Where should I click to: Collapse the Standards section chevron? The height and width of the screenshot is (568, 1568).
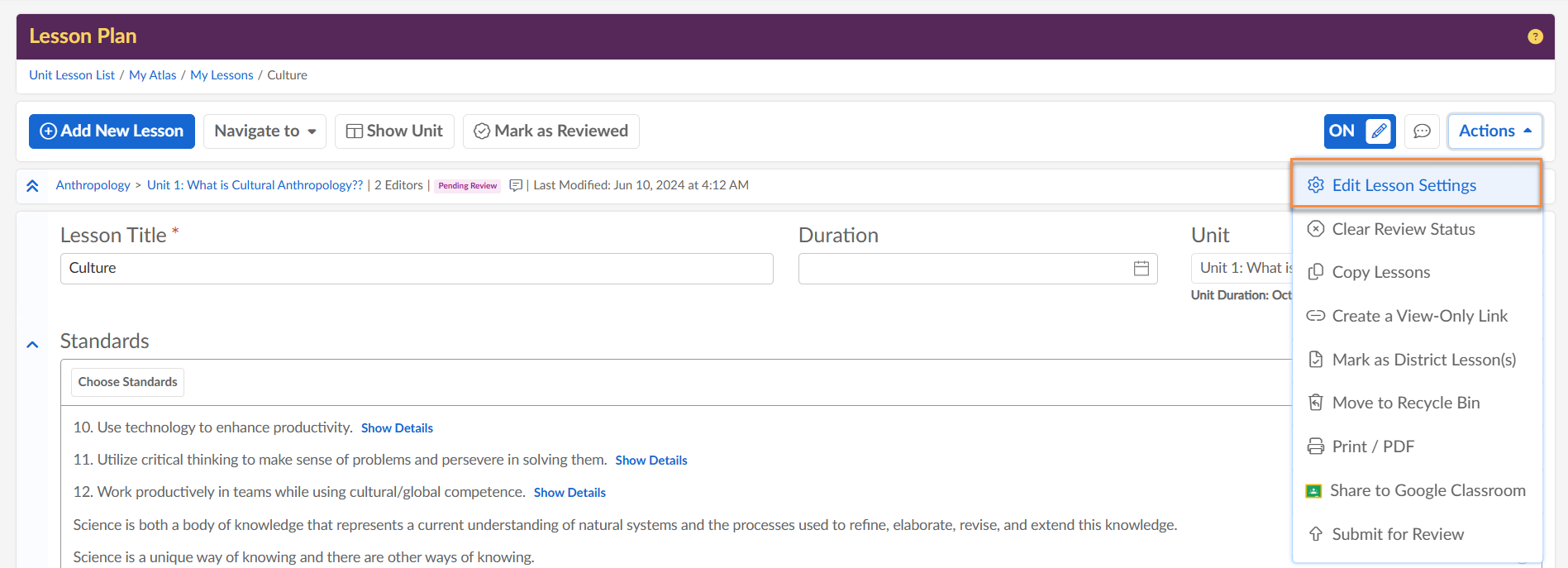coord(32,345)
